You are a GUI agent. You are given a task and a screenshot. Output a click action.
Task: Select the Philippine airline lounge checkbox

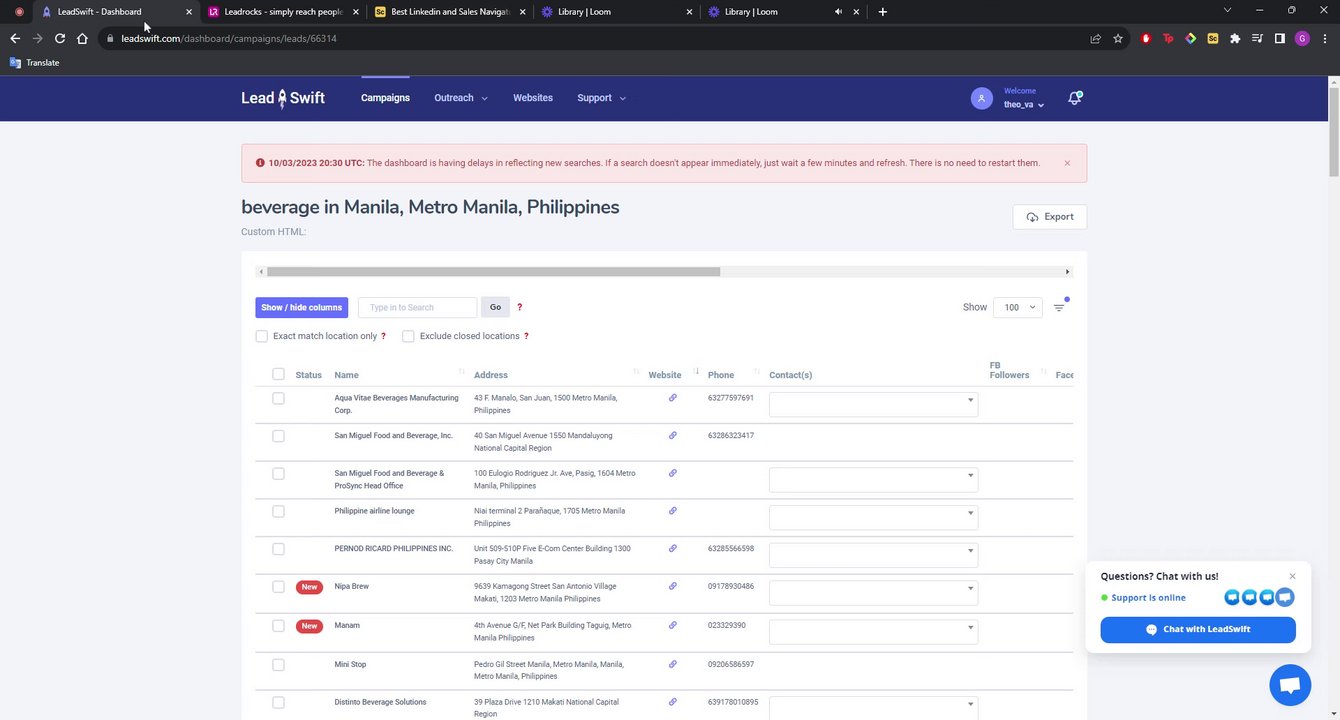click(278, 511)
